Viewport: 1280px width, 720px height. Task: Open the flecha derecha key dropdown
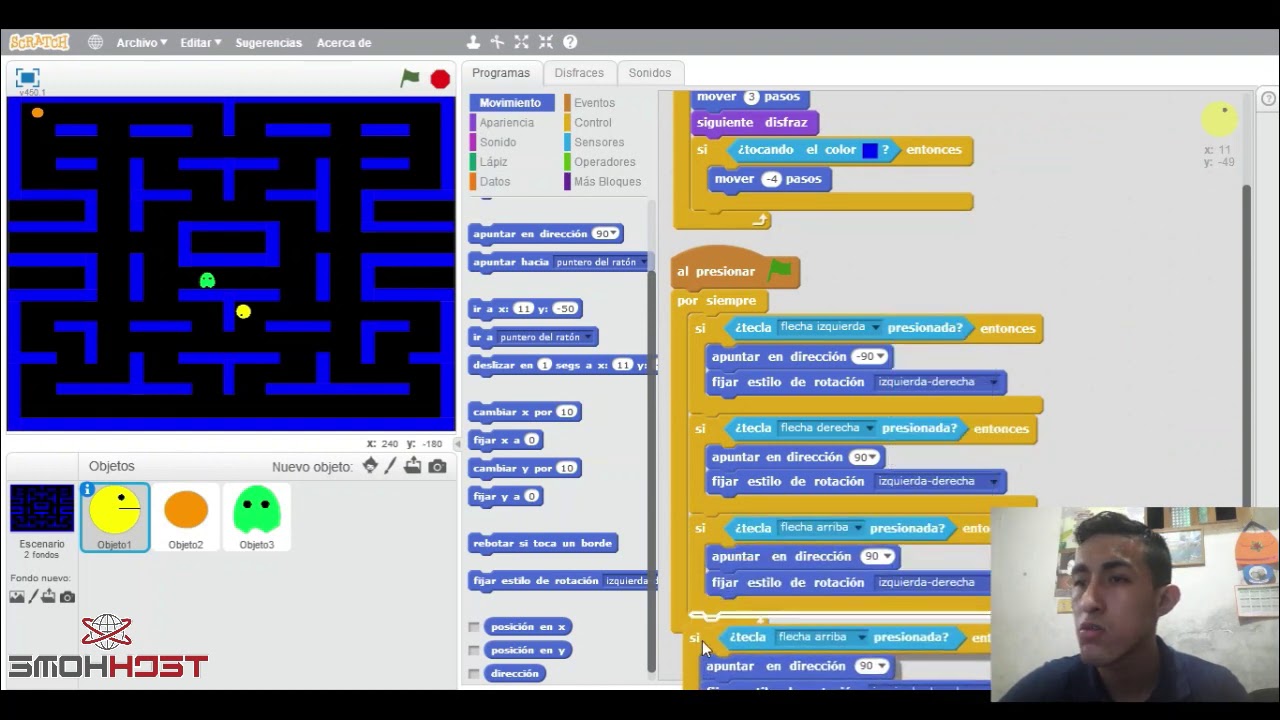[870, 428]
